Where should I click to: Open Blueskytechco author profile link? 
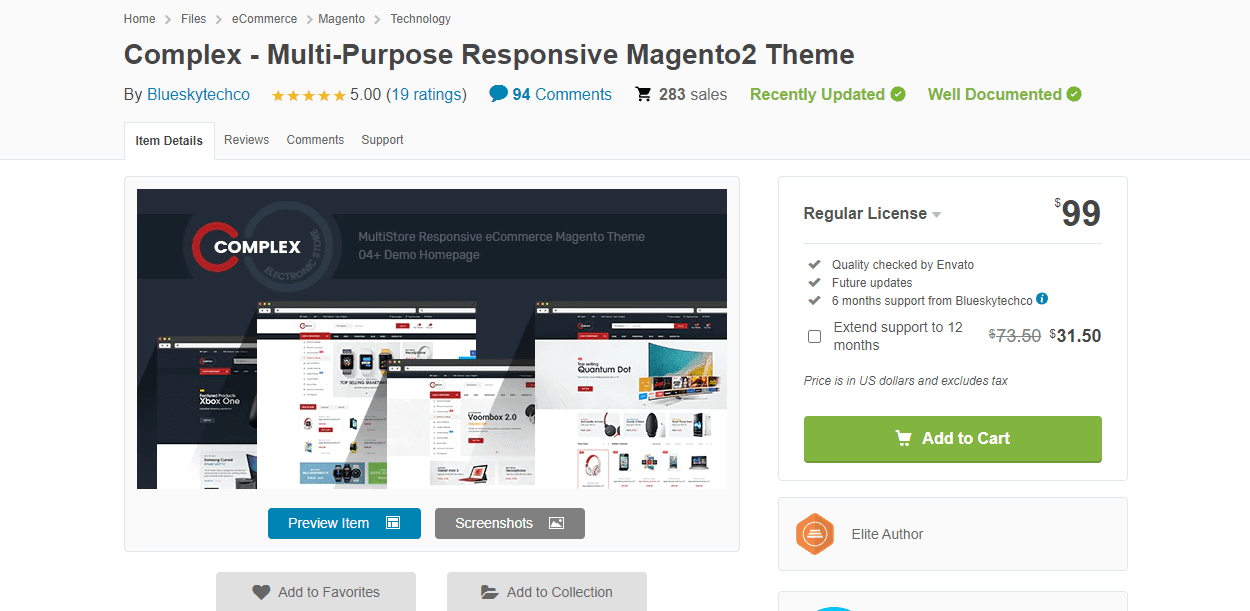click(x=198, y=95)
